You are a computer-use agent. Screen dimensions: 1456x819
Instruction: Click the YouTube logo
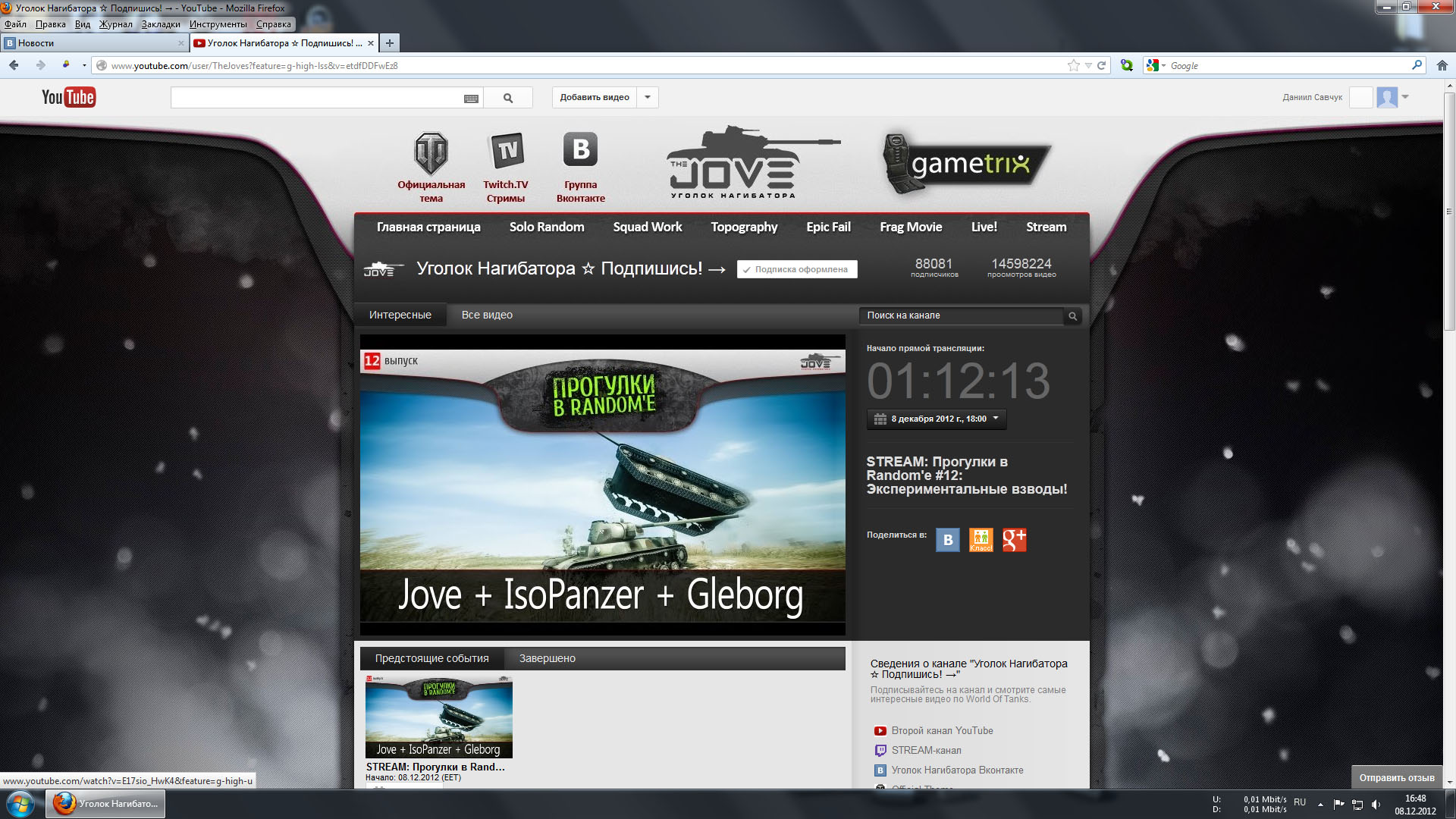pyautogui.click(x=68, y=97)
